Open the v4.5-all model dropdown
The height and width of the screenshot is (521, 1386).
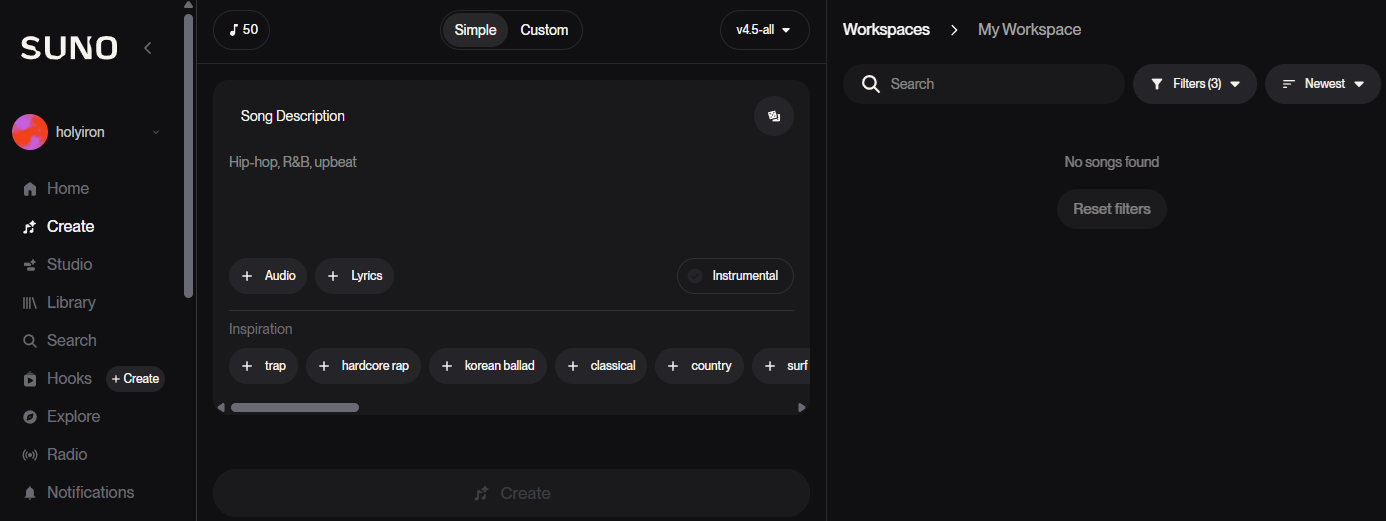click(764, 30)
